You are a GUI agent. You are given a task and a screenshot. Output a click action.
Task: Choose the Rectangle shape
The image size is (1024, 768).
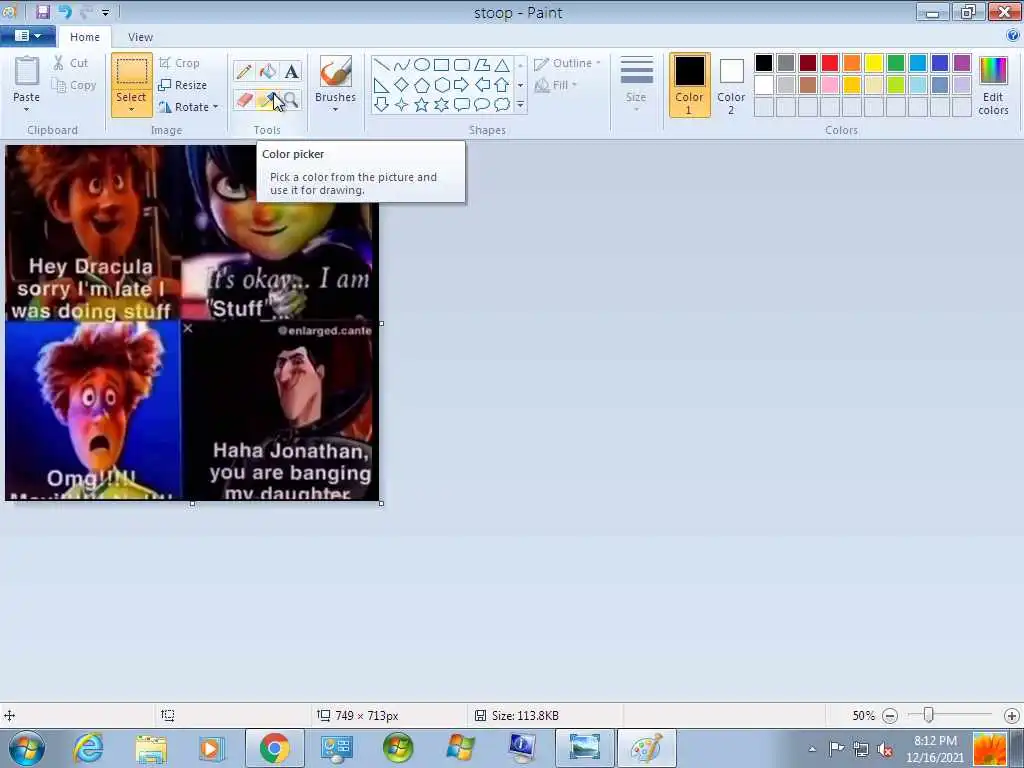click(x=441, y=65)
